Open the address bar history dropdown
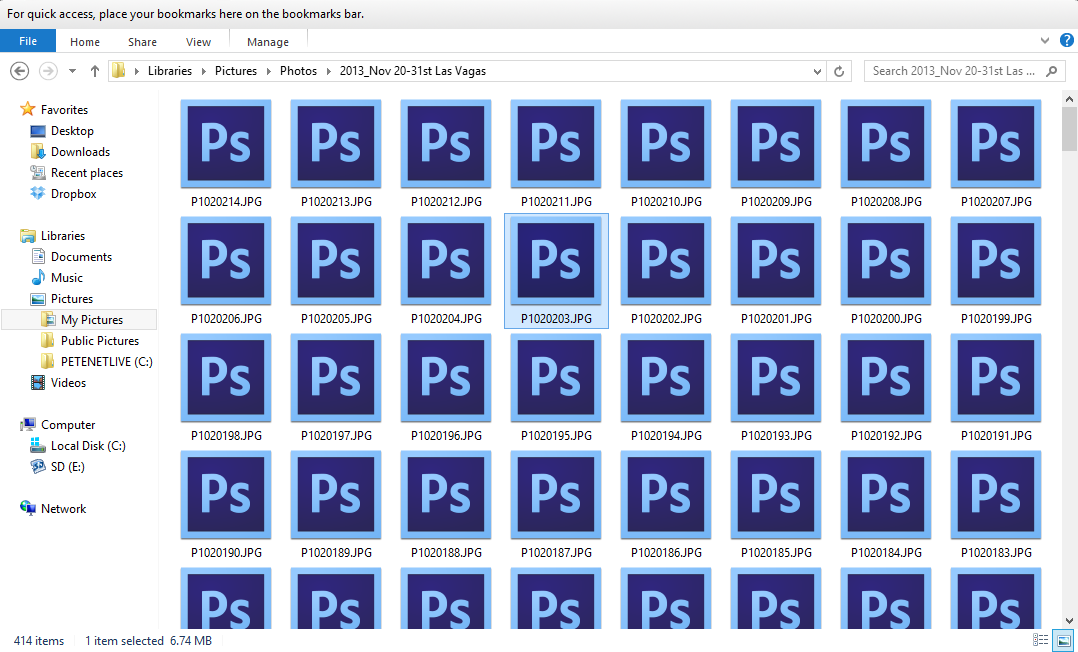The image size is (1078, 652). [817, 71]
